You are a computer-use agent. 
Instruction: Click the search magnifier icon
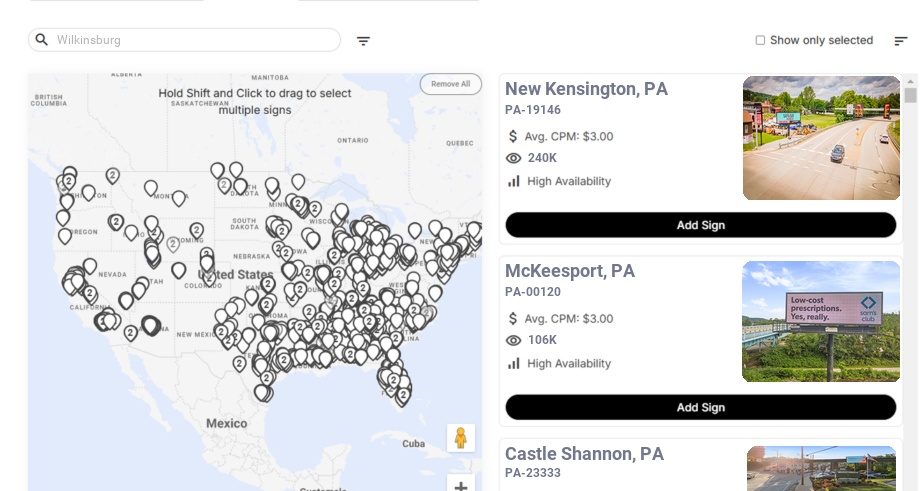[x=42, y=40]
